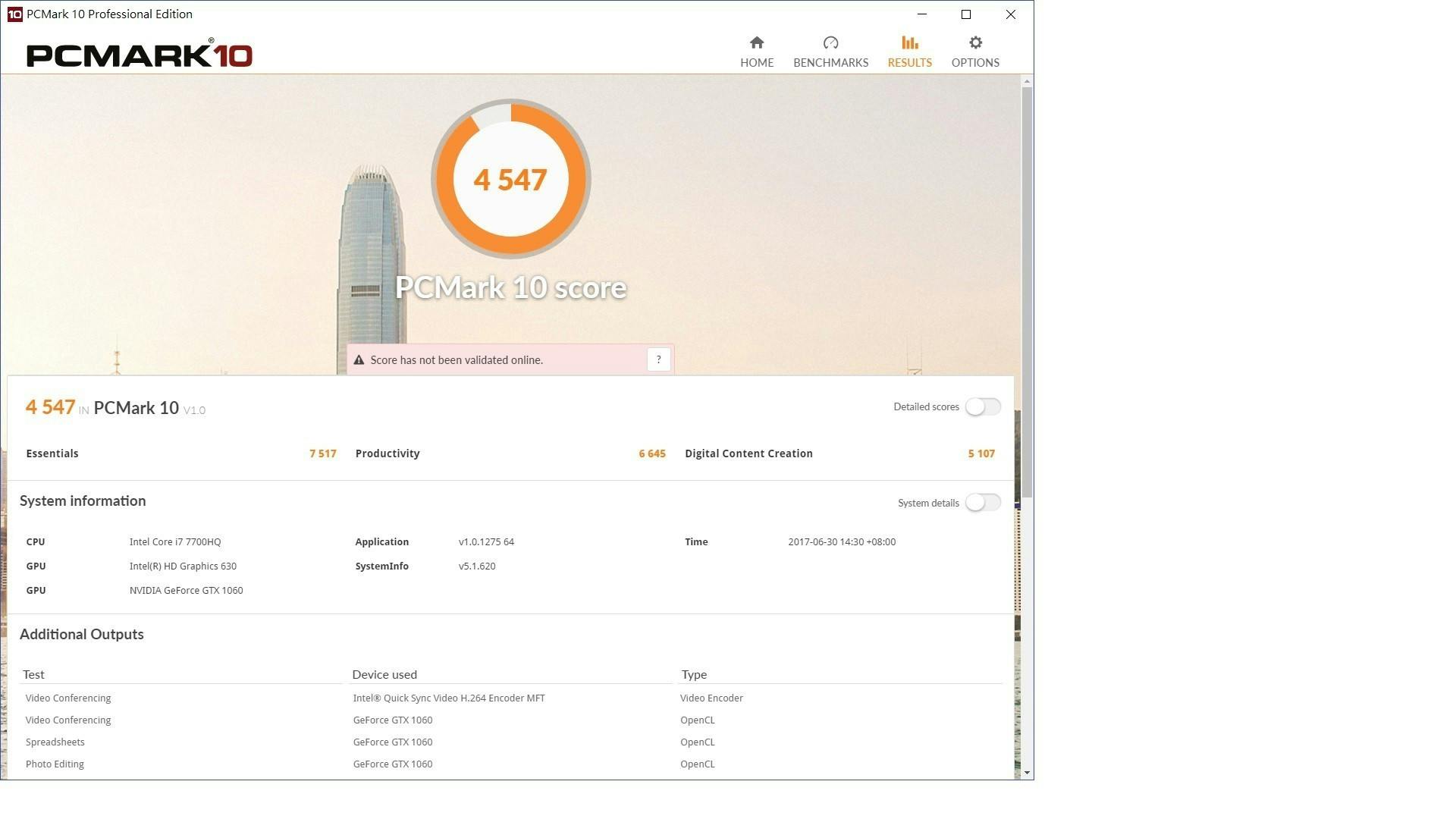The height and width of the screenshot is (819, 1456).
Task: Click the GPU value NVIDIA GeForce GTX 1060
Action: (186, 591)
